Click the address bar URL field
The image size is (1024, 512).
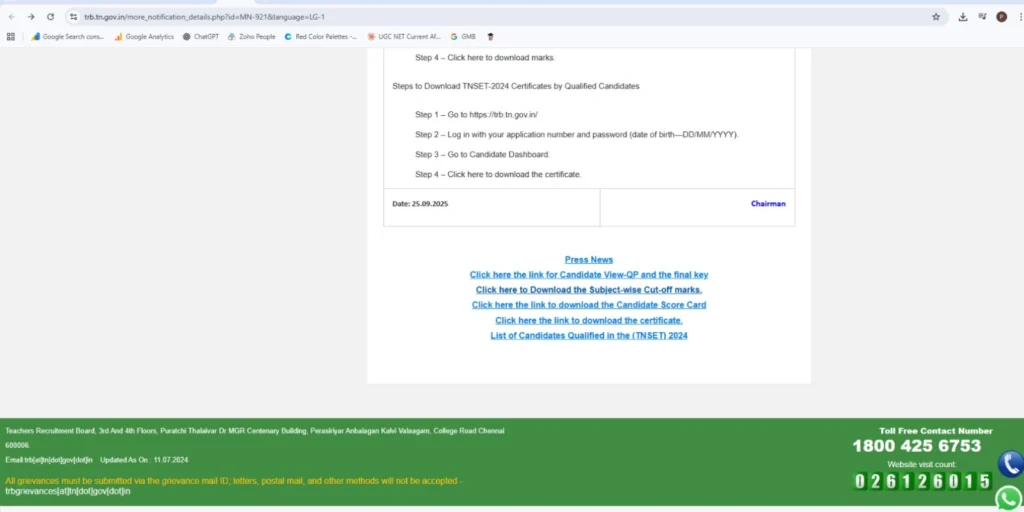pos(400,17)
